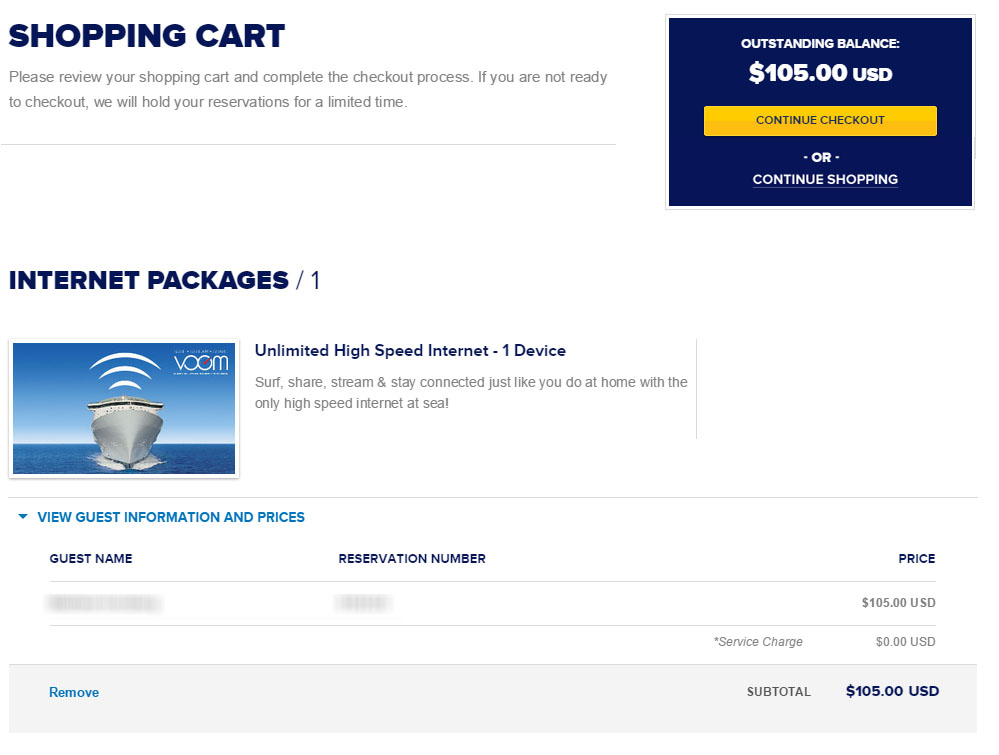The image size is (999, 755).
Task: Click the wifi signal waves above ship
Action: tap(124, 371)
